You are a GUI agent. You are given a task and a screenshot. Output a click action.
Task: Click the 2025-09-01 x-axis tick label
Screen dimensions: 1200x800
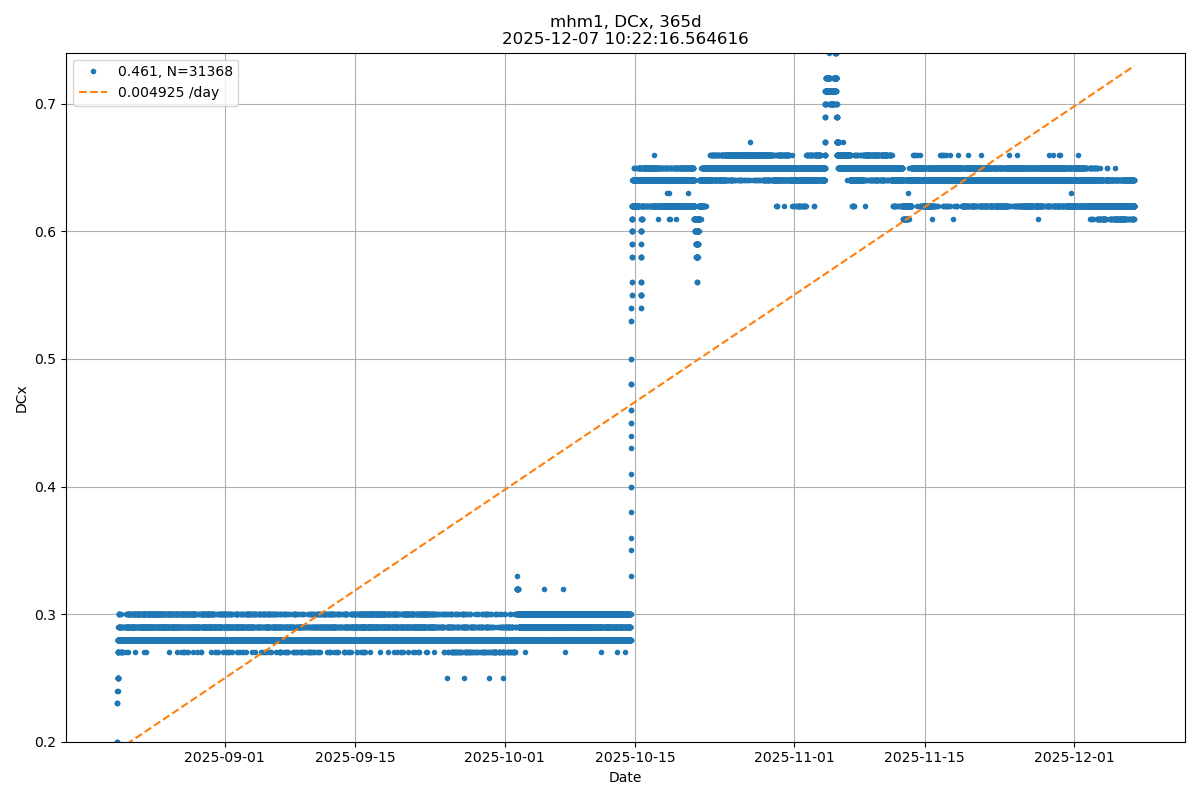click(225, 758)
